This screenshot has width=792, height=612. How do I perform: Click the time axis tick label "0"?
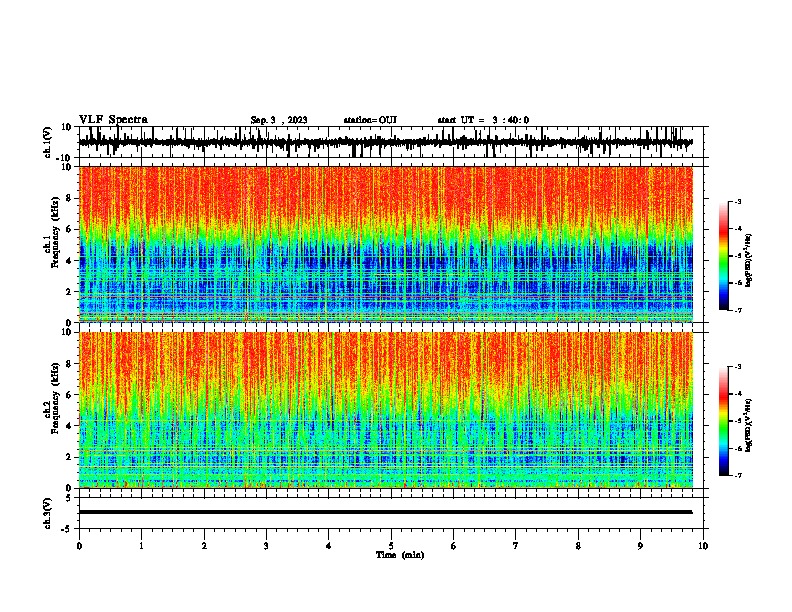(x=79, y=546)
